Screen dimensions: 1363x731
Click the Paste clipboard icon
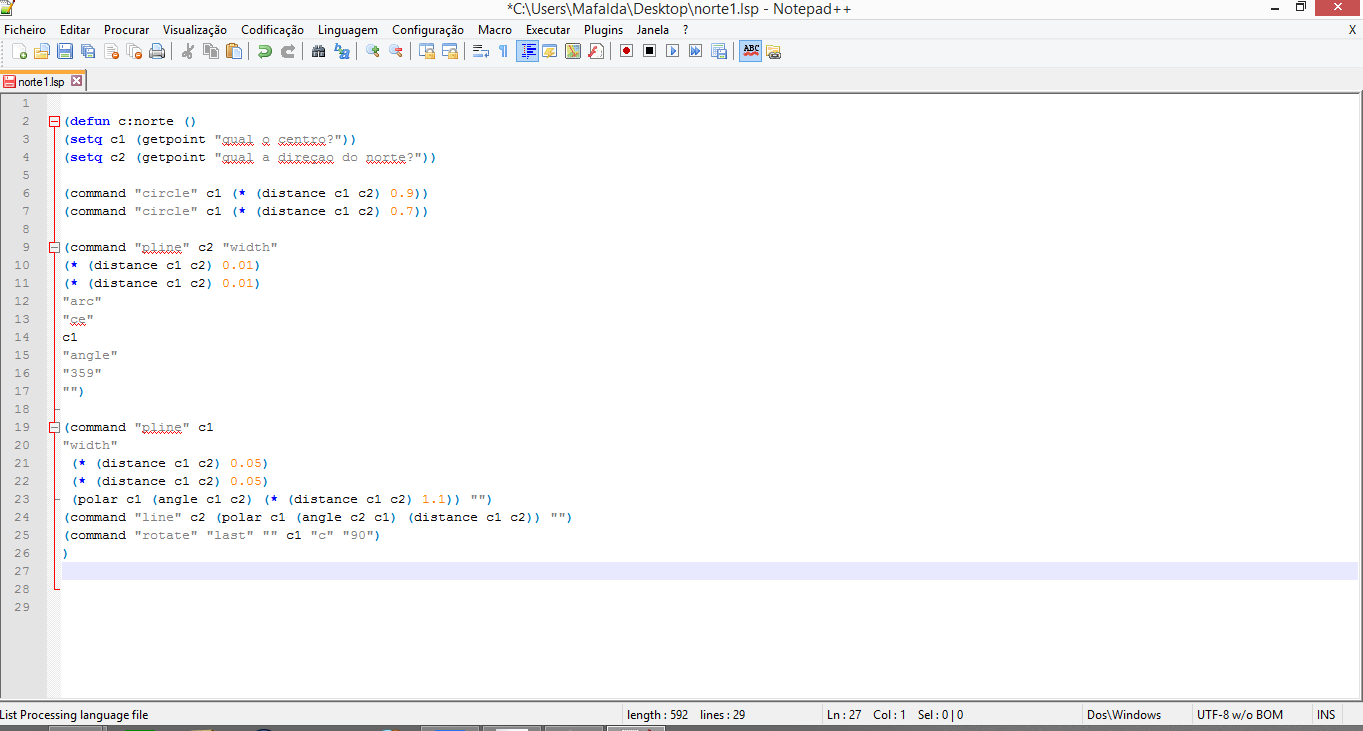click(233, 51)
